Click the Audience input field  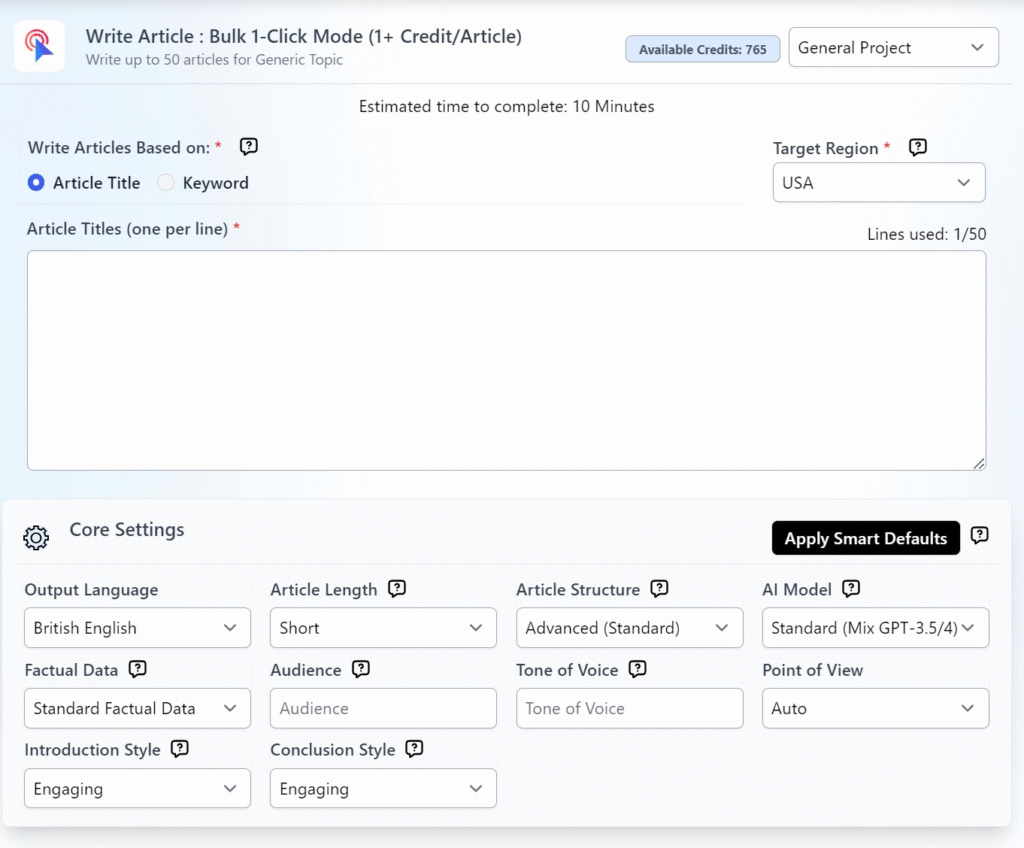(383, 708)
